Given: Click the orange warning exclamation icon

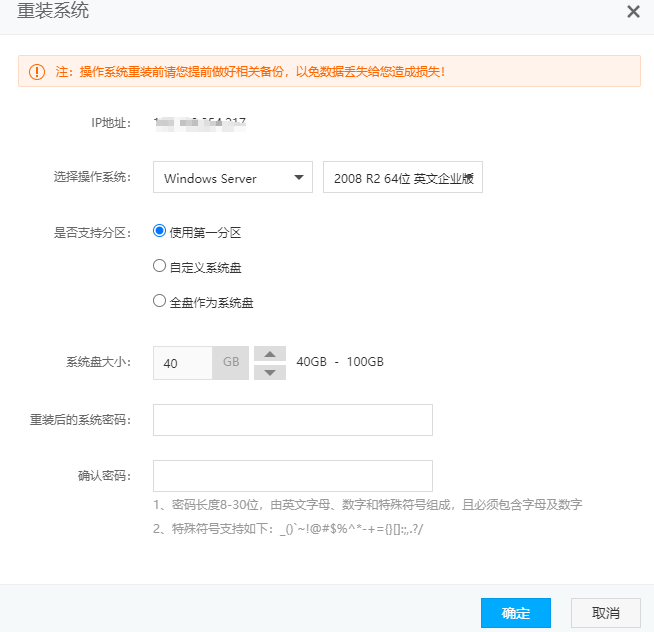Looking at the screenshot, I should click(x=37, y=72).
